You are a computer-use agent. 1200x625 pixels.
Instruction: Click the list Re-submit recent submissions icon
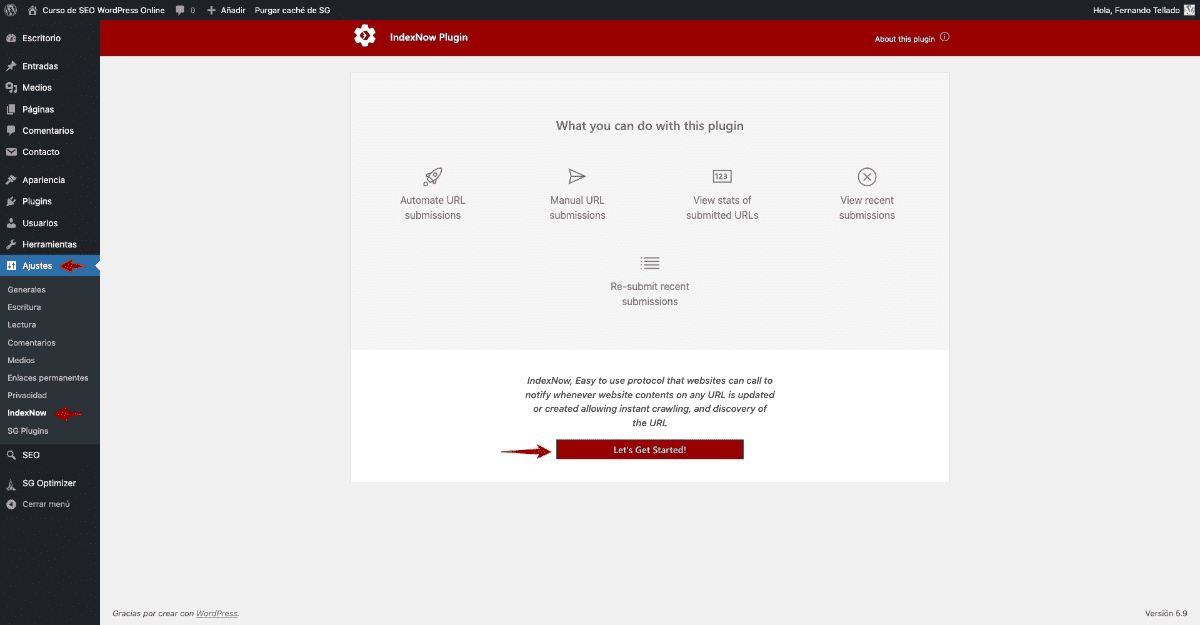point(650,263)
